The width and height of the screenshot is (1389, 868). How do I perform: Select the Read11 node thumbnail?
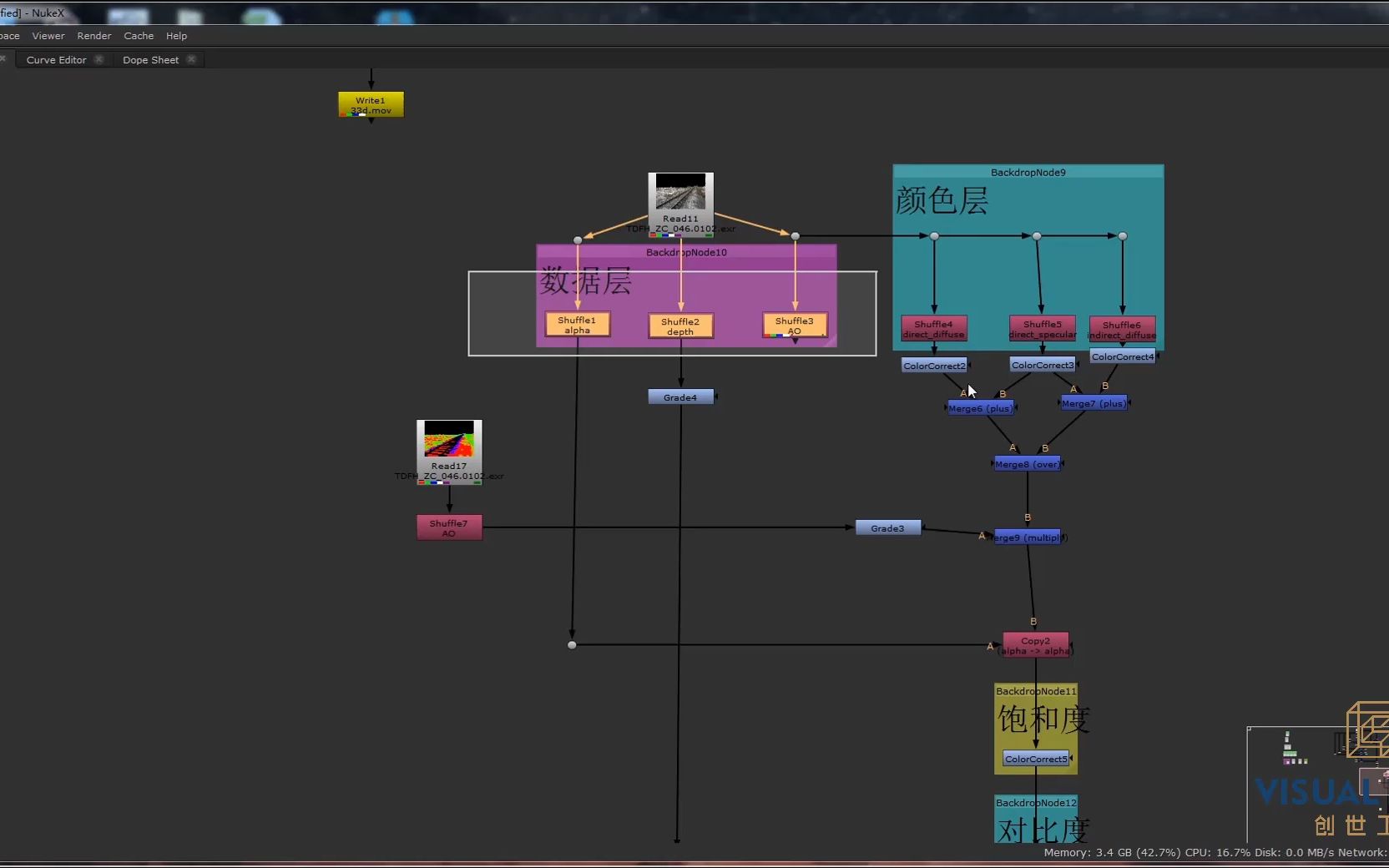681,191
